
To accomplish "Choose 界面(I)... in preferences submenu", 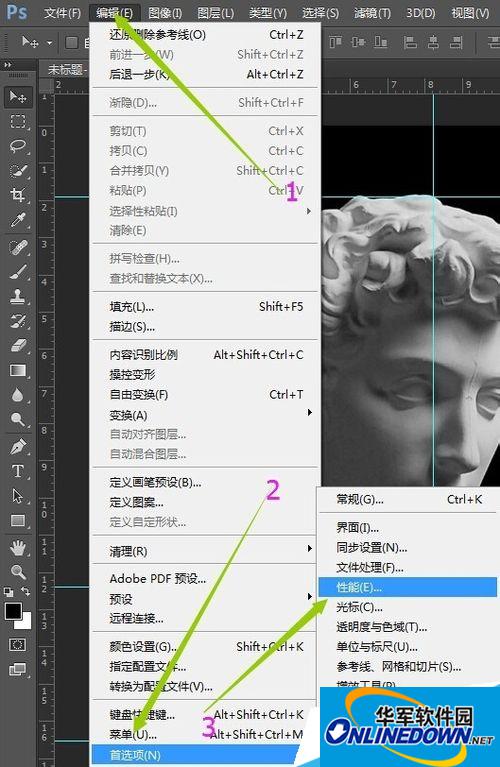I will click(x=408, y=528).
